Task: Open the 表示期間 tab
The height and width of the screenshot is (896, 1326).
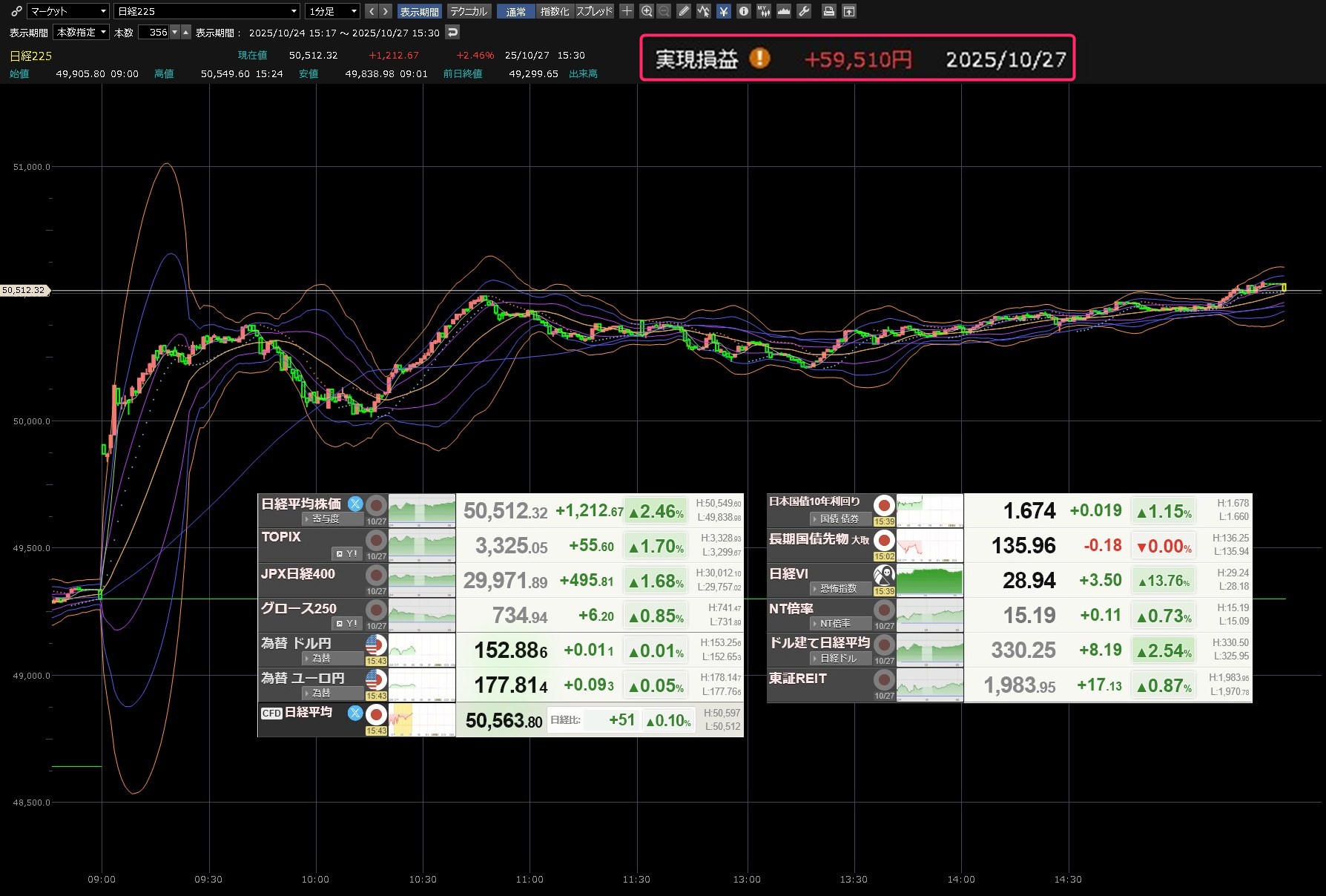Action: click(419, 11)
